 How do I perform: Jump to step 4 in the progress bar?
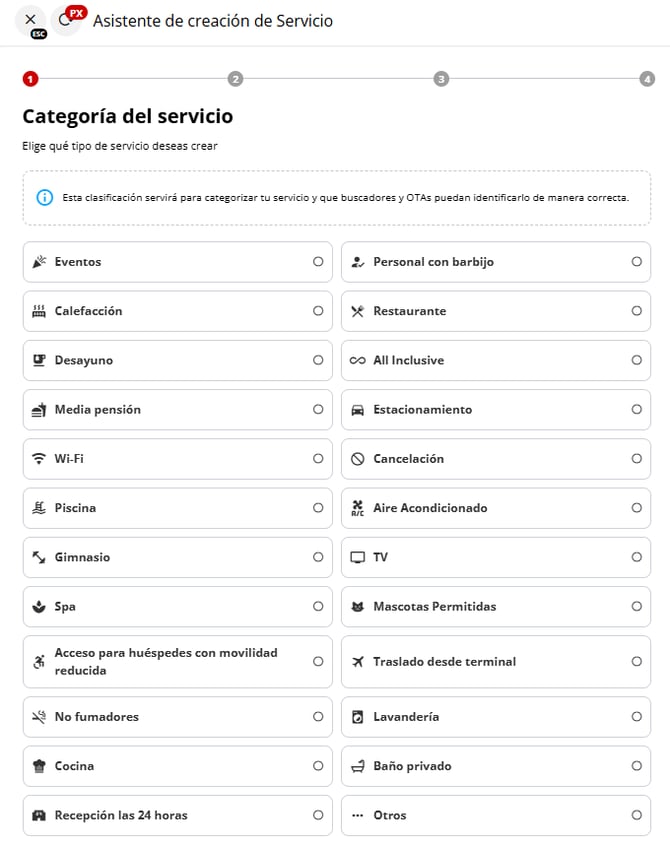[647, 79]
